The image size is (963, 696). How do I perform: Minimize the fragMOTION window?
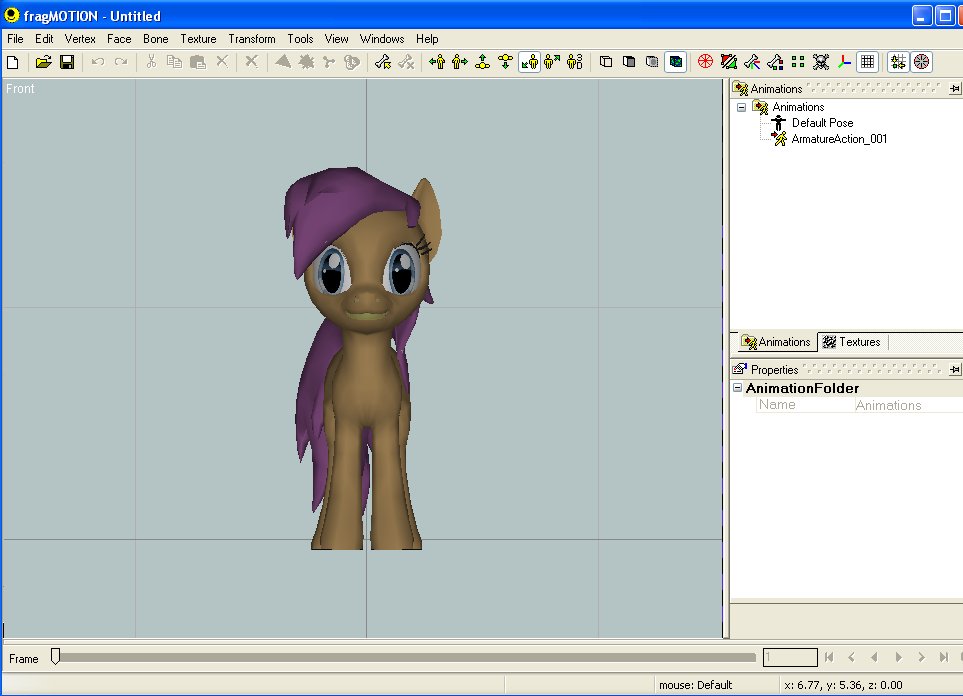click(922, 16)
